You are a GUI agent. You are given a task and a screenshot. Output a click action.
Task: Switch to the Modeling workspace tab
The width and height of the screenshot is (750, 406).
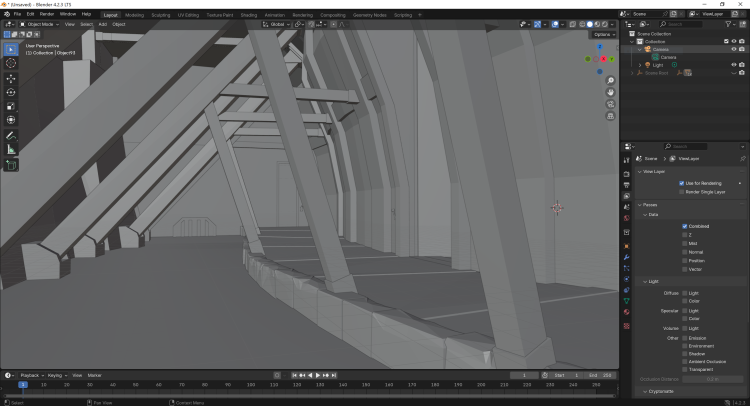tap(134, 15)
